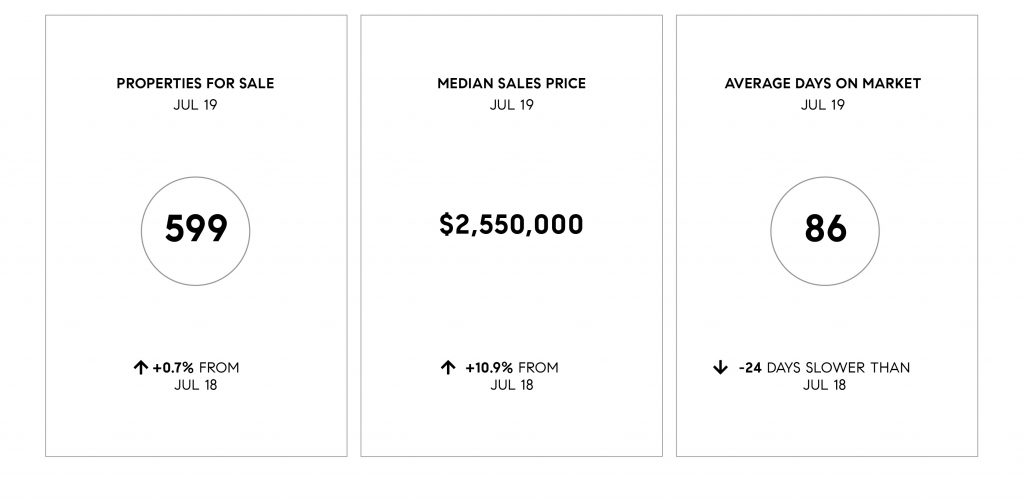Click the Properties For Sale heading
The image size is (1024, 502).
coord(195,84)
